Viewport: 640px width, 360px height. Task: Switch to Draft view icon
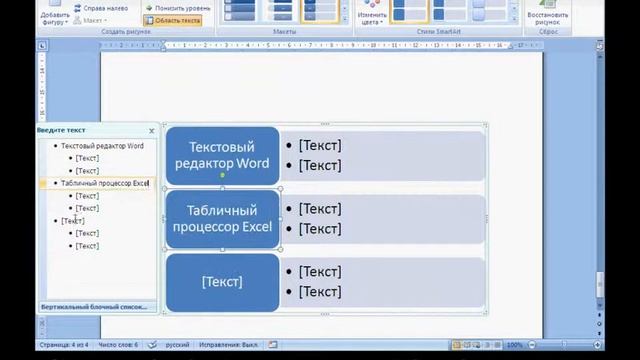coord(497,345)
